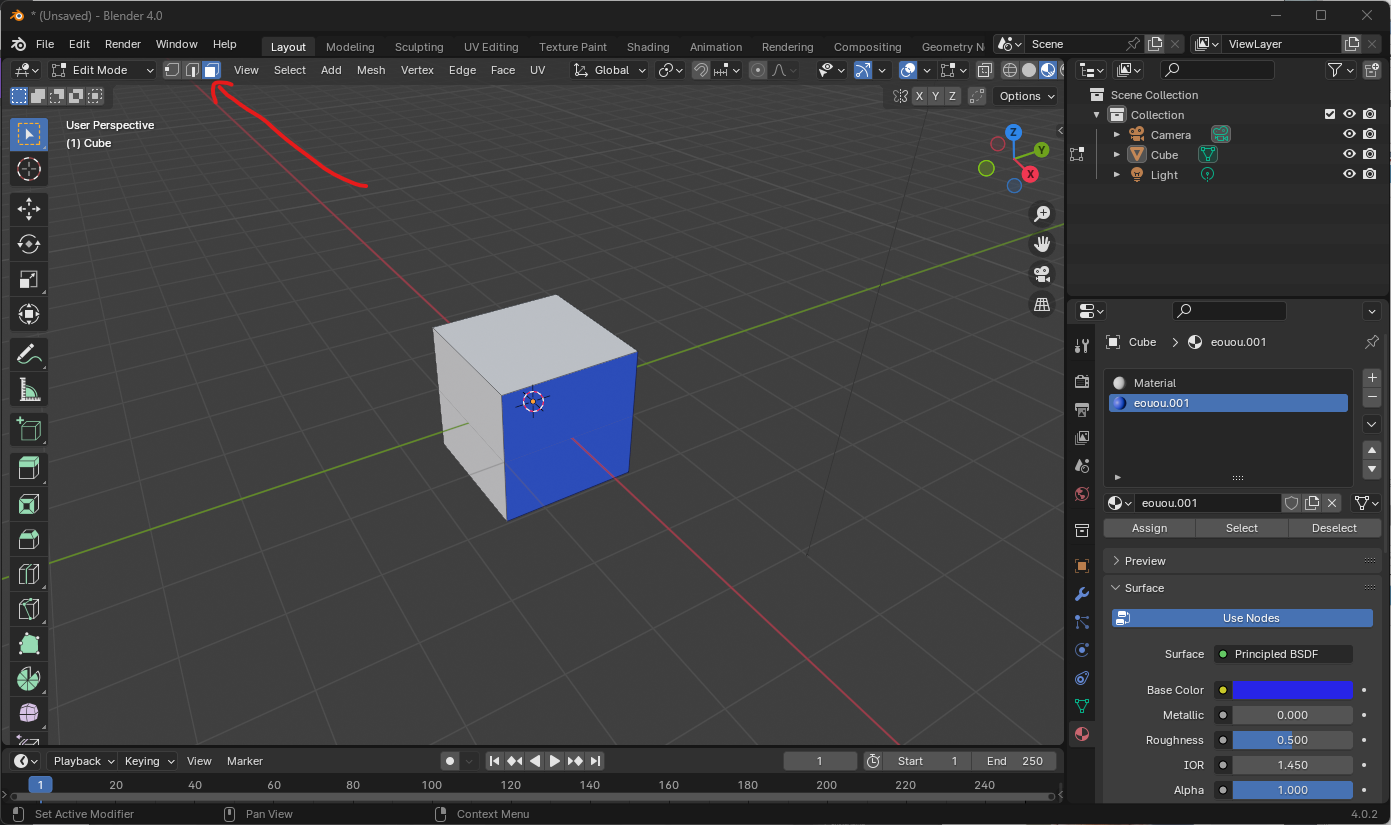Hide the Light object visibility
This screenshot has height=825, width=1391.
pos(1349,175)
